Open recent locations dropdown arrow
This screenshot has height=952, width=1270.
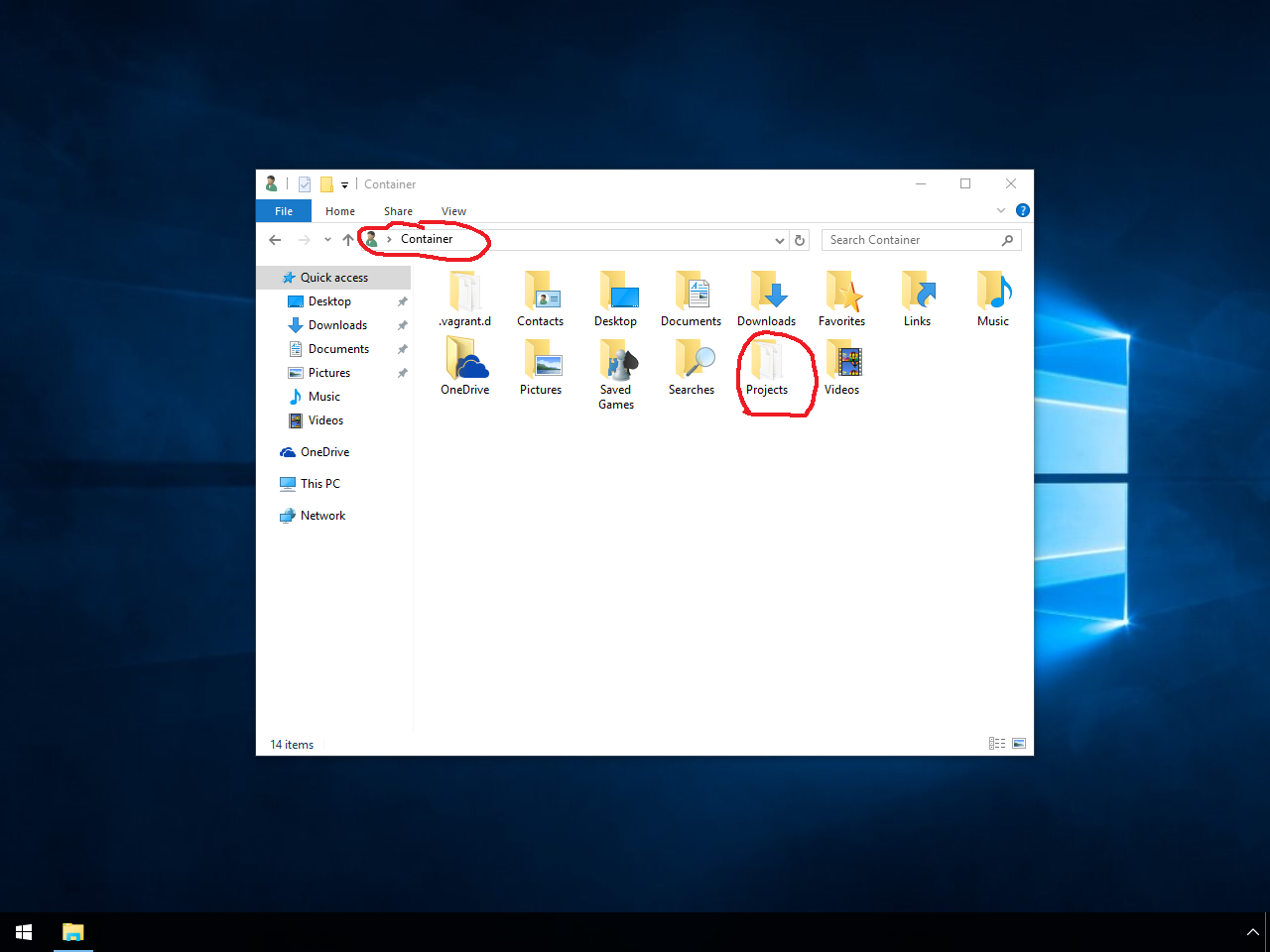click(x=327, y=240)
